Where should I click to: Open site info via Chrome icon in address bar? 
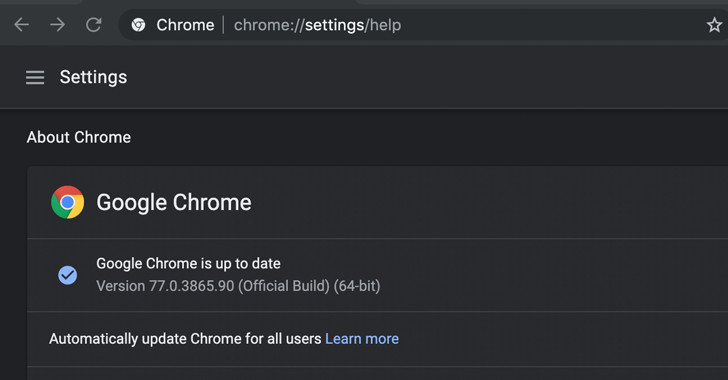(138, 25)
